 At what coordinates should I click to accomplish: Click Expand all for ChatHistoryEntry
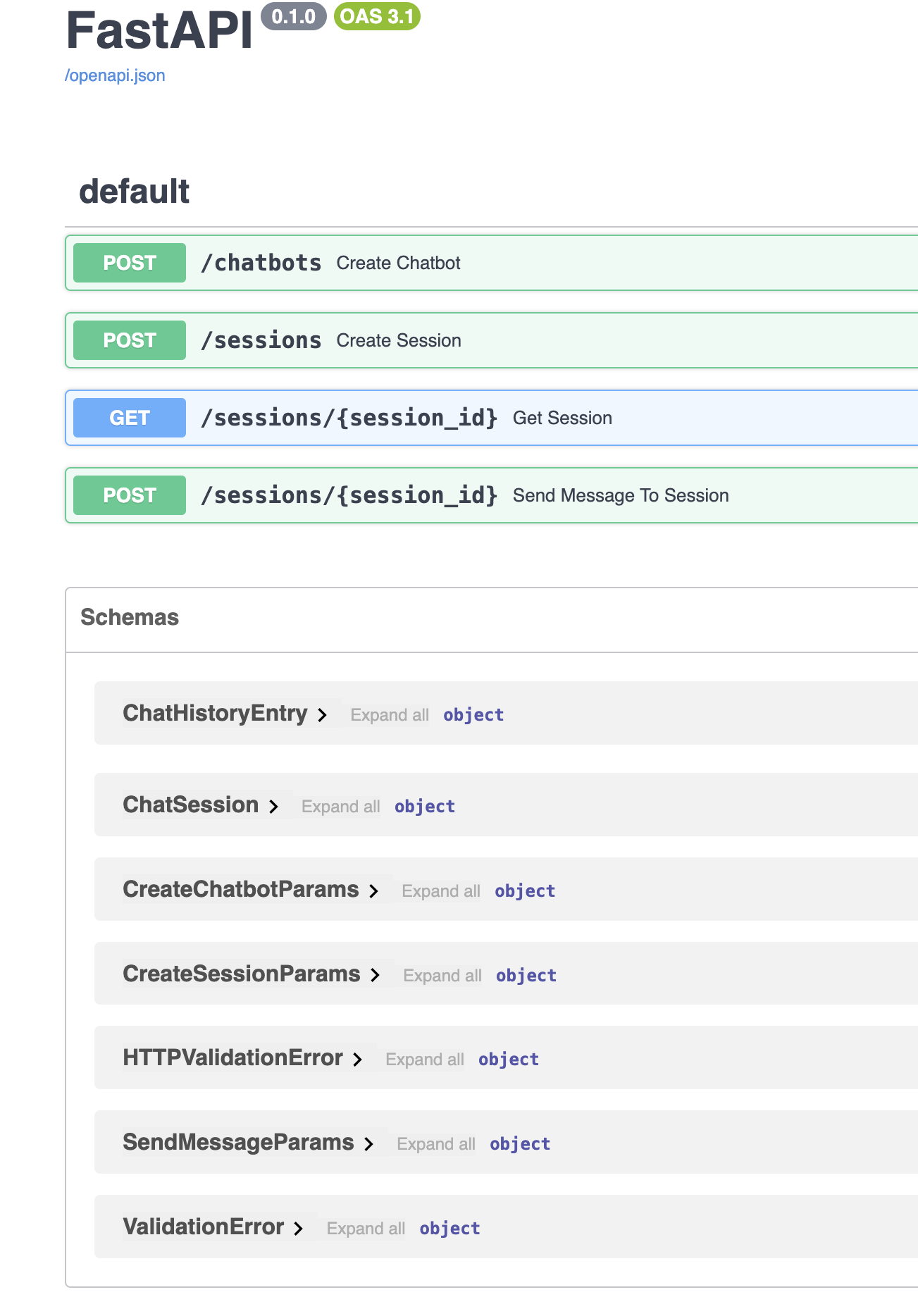coord(390,715)
